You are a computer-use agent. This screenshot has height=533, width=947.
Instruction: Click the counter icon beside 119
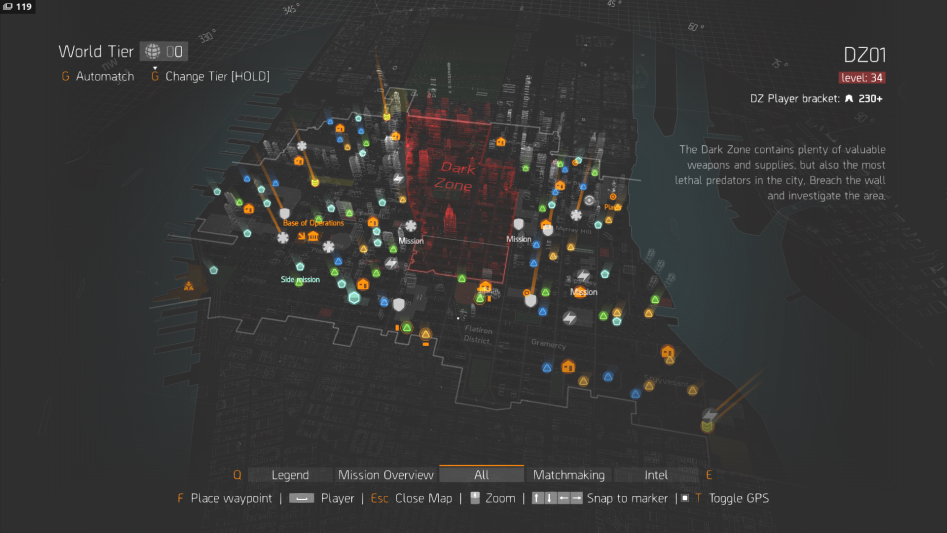[x=8, y=7]
